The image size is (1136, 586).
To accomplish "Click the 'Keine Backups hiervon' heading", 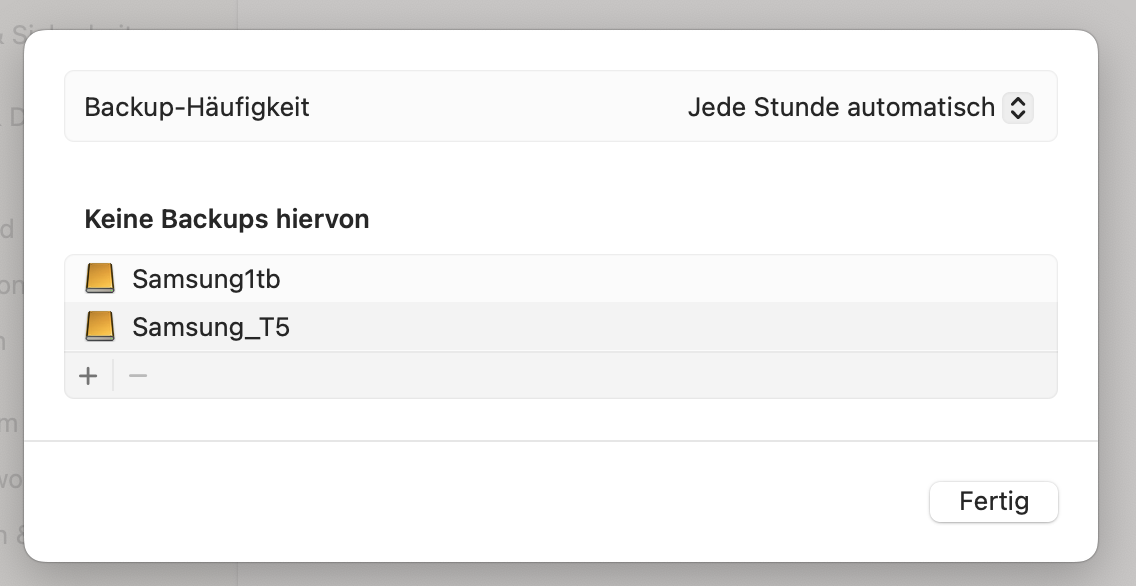I will point(227,219).
